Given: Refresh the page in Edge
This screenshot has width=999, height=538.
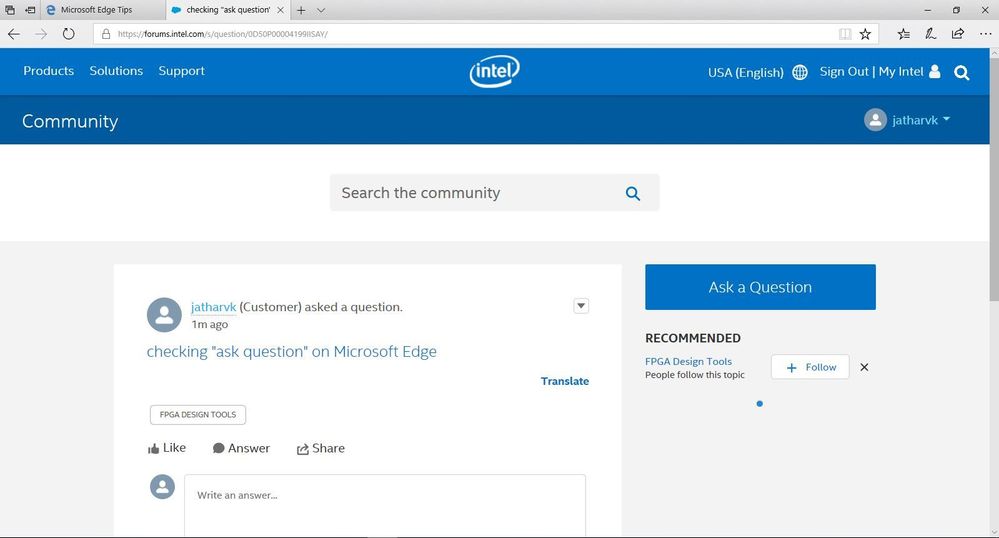Looking at the screenshot, I should pyautogui.click(x=68, y=33).
